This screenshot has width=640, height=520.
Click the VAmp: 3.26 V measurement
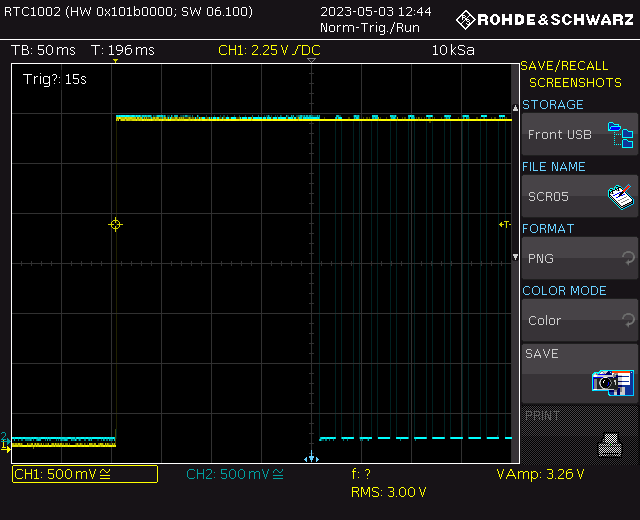pyautogui.click(x=540, y=474)
